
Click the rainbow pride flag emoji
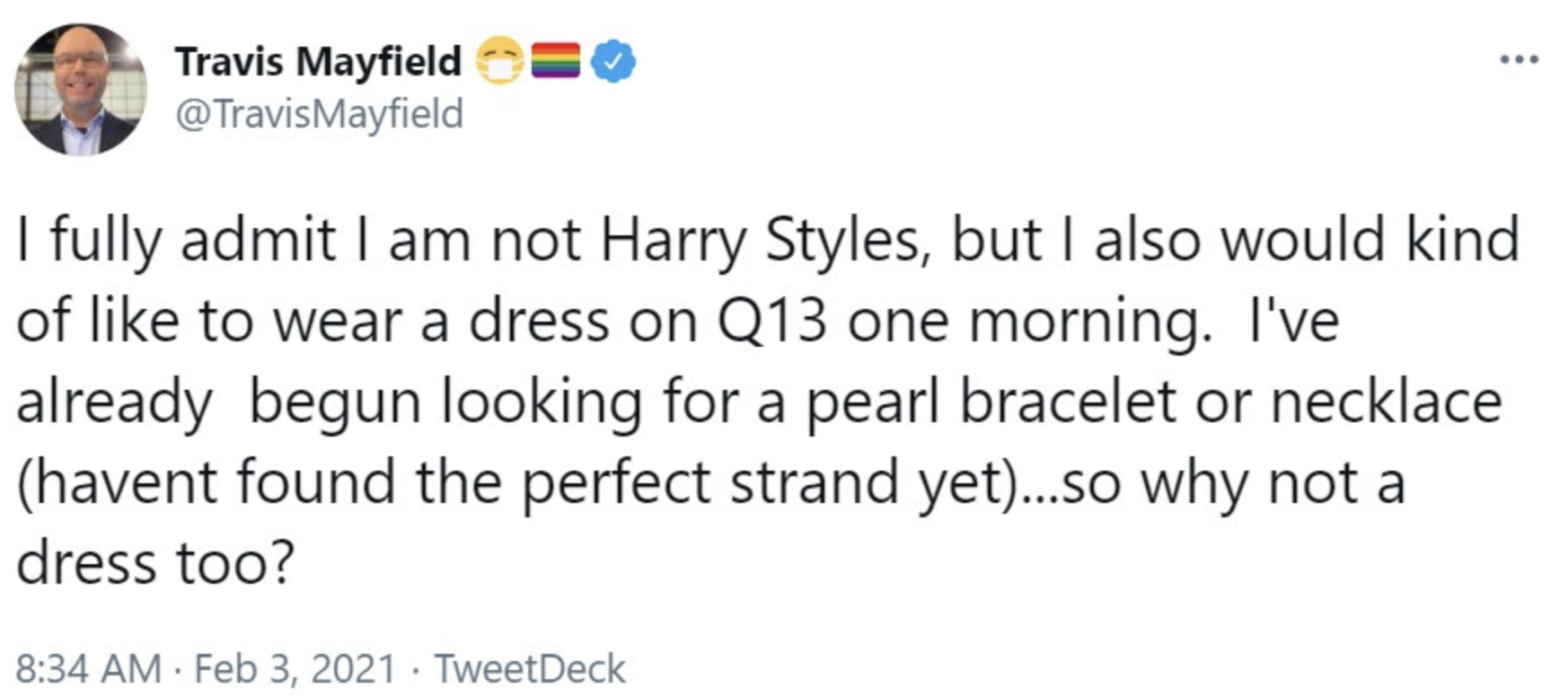(x=556, y=61)
